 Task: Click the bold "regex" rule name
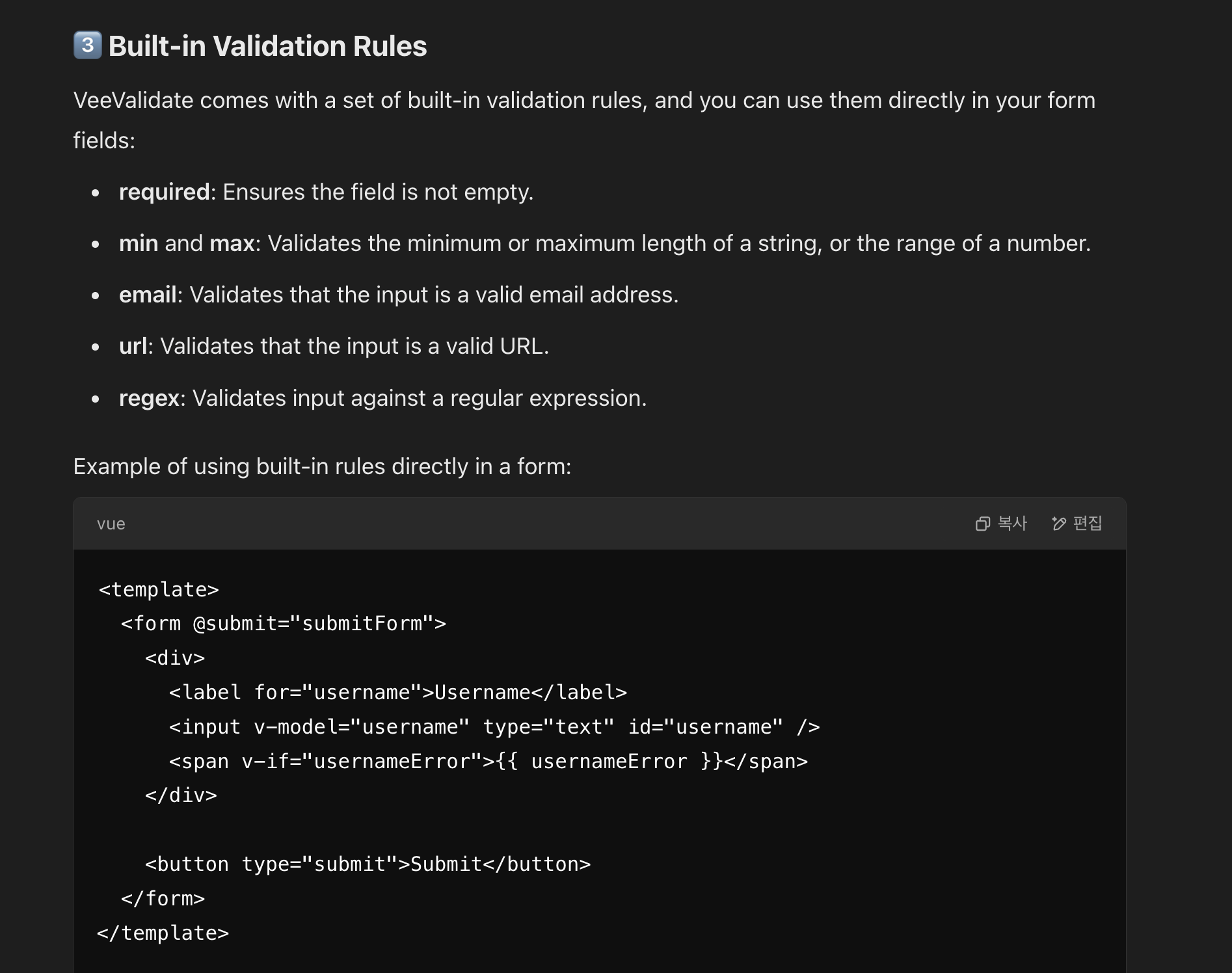[150, 398]
